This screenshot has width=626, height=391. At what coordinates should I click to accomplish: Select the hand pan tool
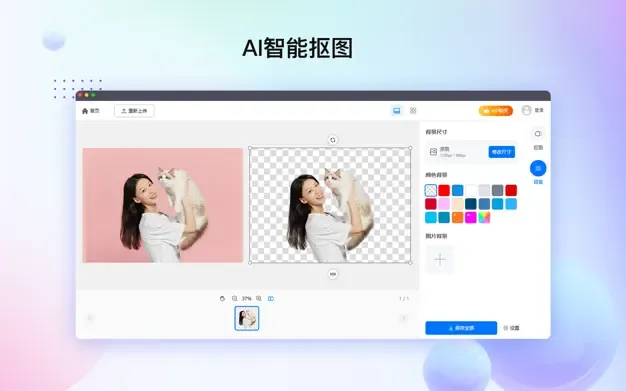click(222, 298)
